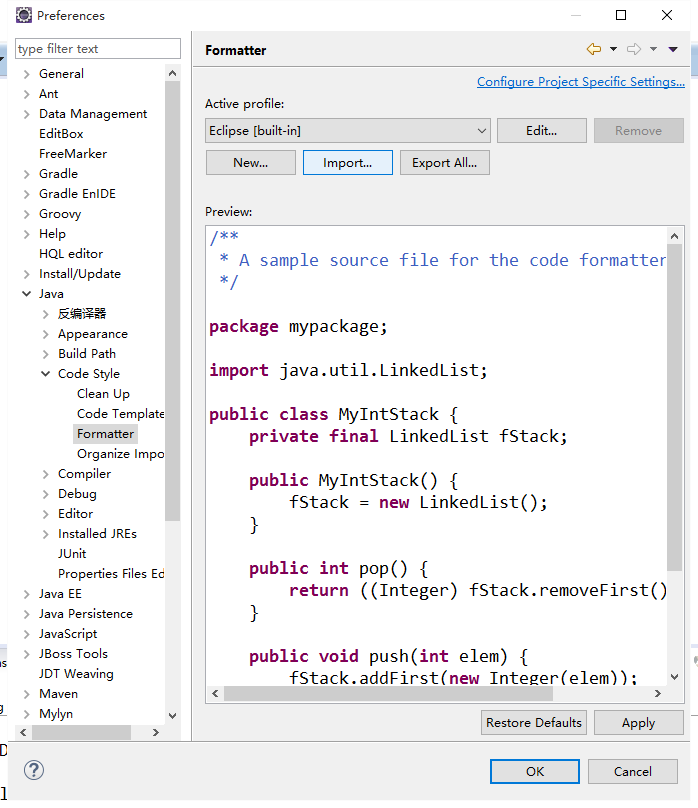This screenshot has height=808, width=698.
Task: Select Clean Up in the tree
Action: point(103,394)
